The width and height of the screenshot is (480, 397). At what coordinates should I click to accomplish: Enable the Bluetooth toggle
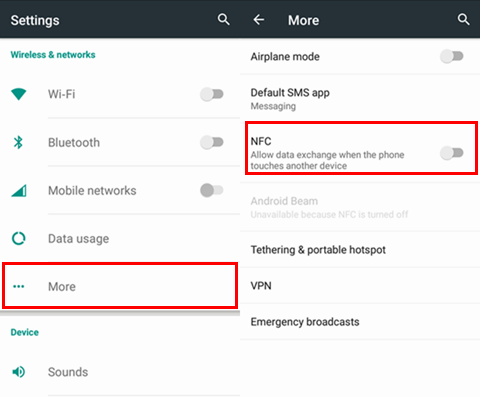tap(212, 142)
